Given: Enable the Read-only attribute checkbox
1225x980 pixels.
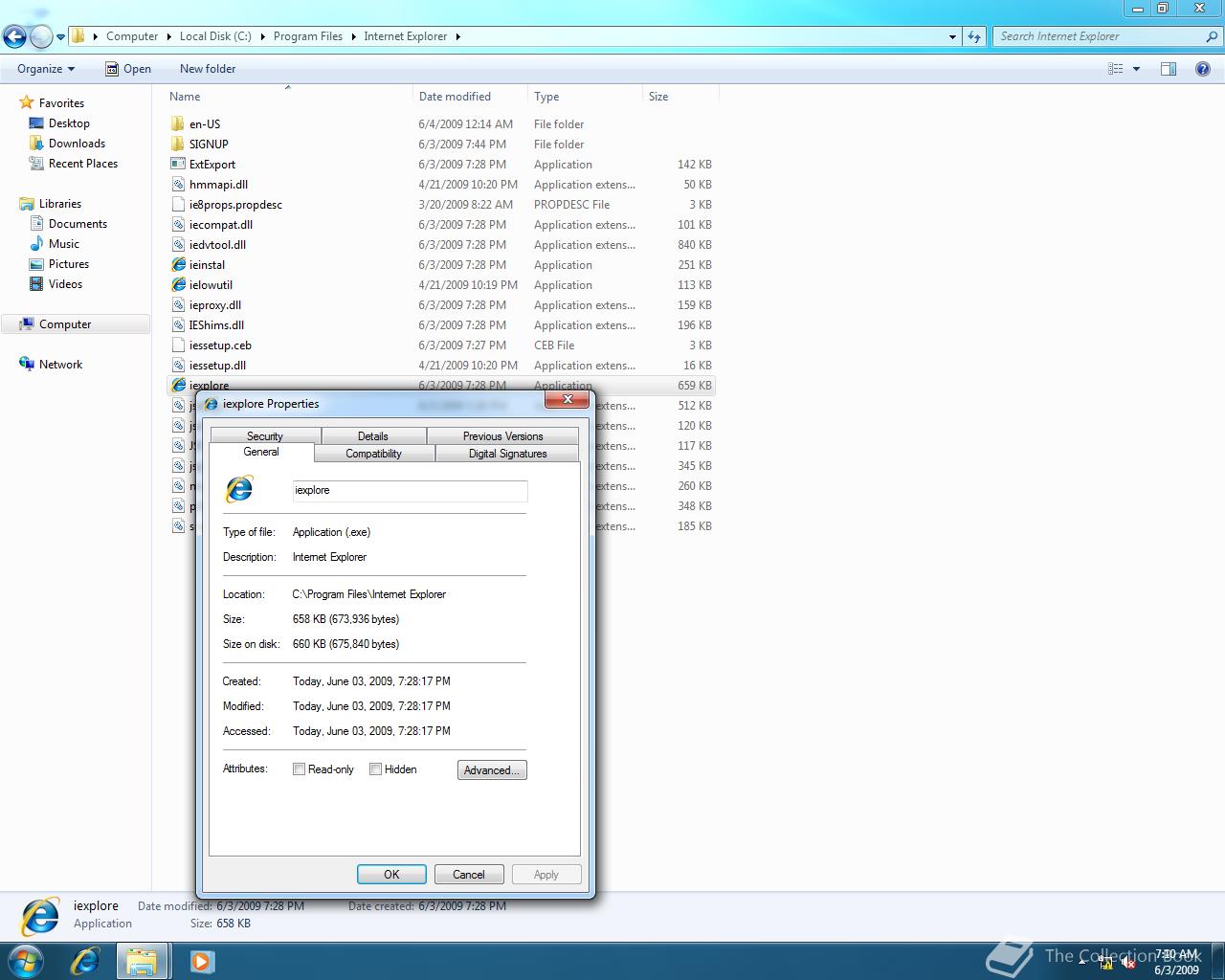Looking at the screenshot, I should click(299, 769).
